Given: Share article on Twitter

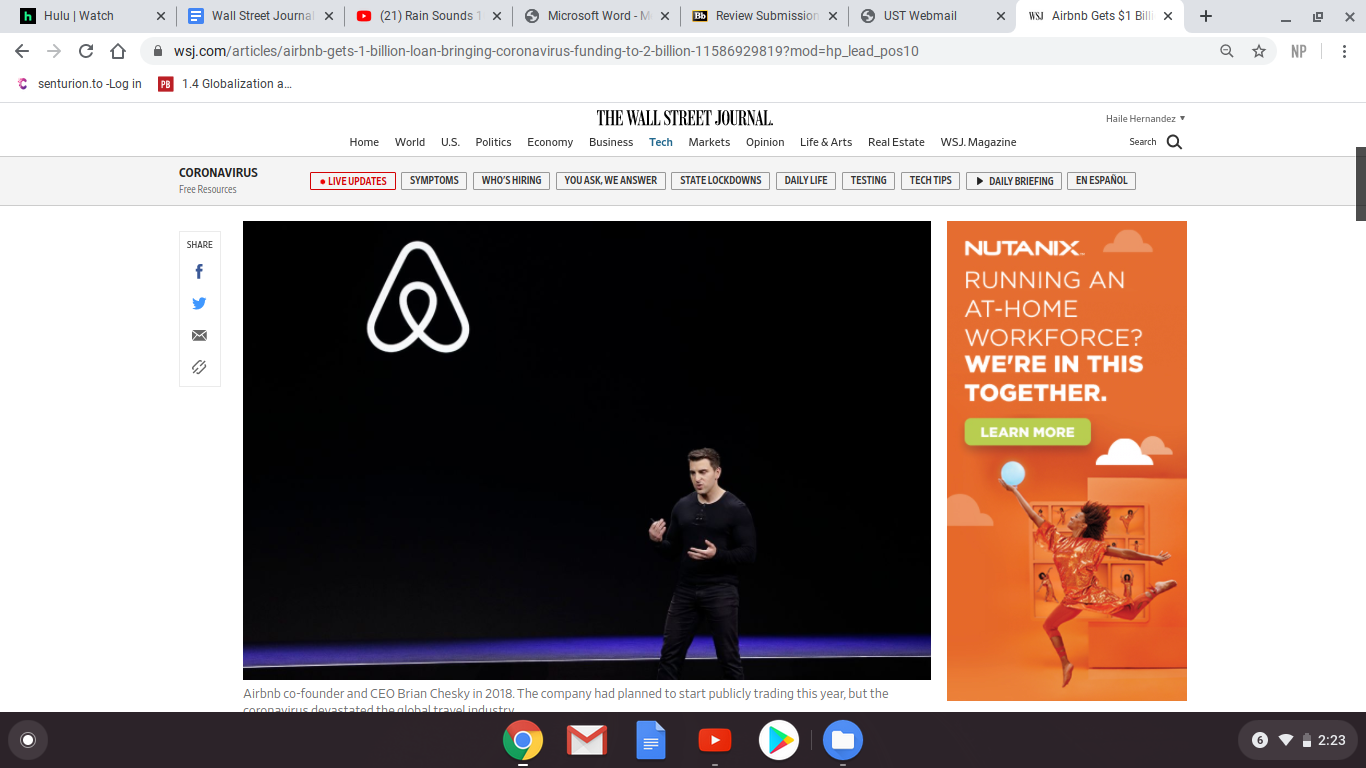Looking at the screenshot, I should pyautogui.click(x=199, y=303).
